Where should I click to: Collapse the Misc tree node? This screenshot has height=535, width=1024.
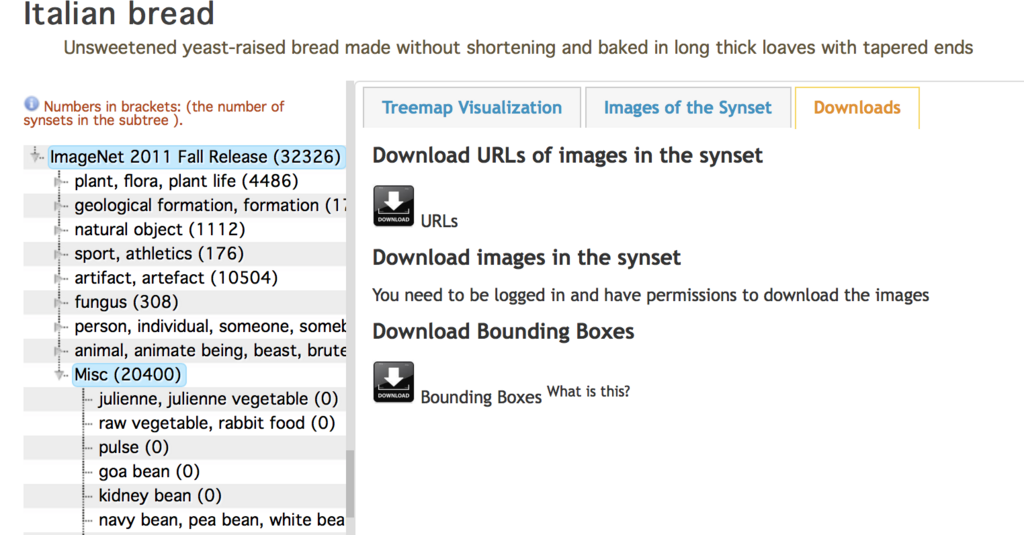61,375
